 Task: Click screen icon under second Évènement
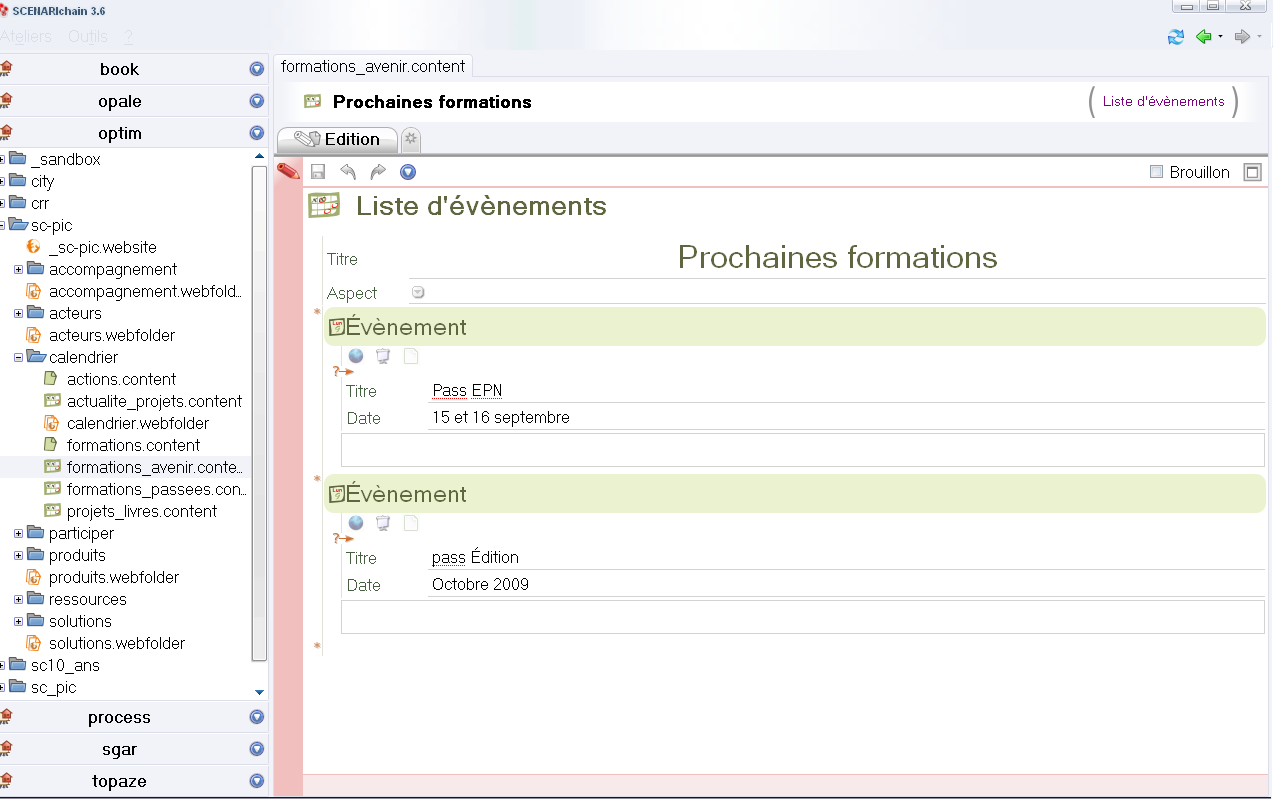coord(383,522)
